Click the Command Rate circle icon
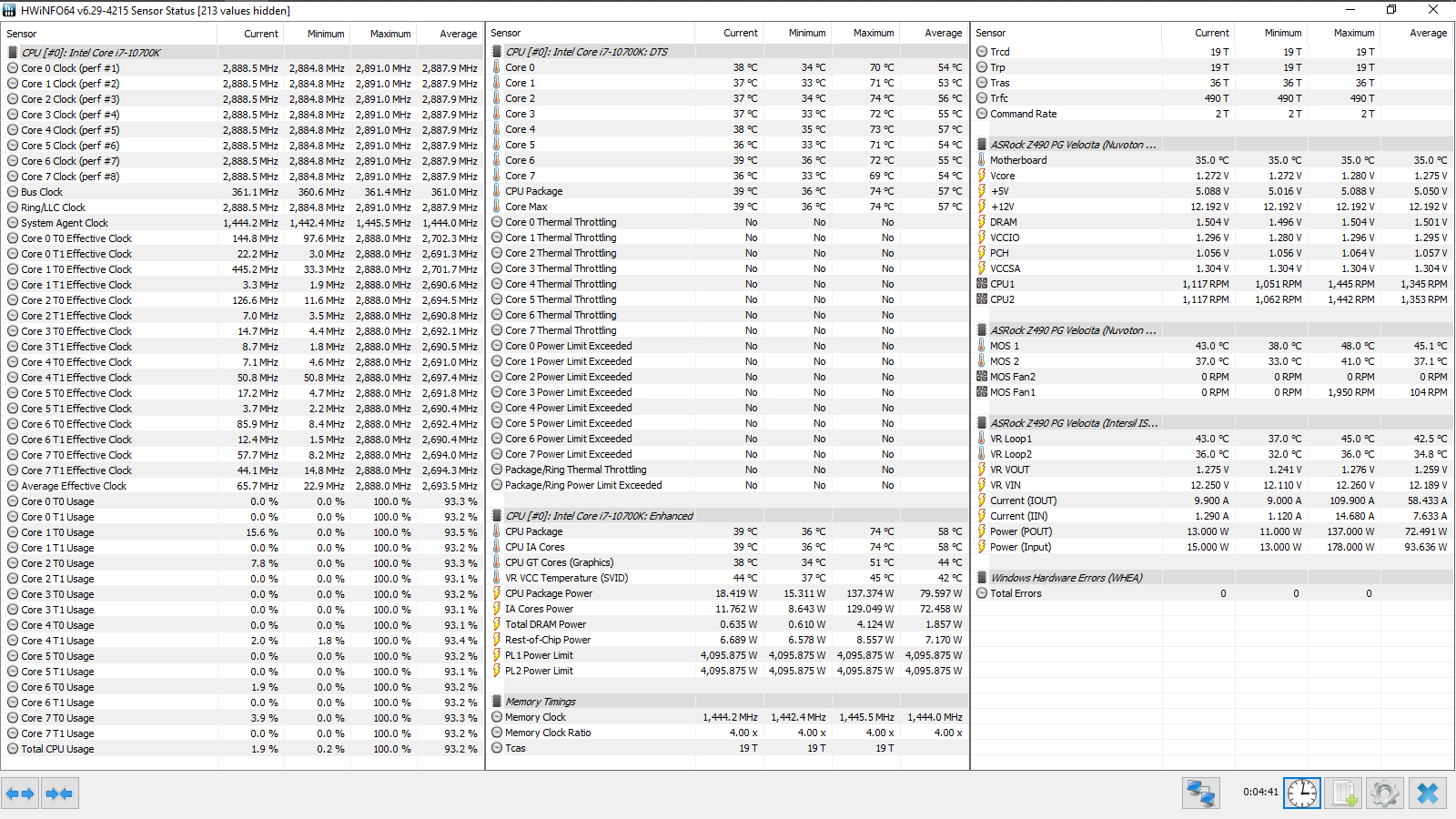Viewport: 1456px width, 819px height. coord(982,114)
